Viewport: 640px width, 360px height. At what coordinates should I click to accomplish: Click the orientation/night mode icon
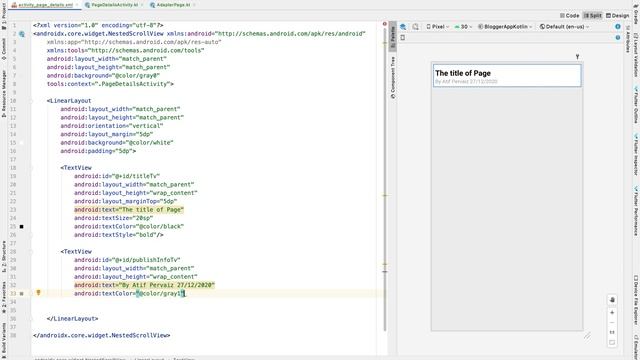pos(415,27)
